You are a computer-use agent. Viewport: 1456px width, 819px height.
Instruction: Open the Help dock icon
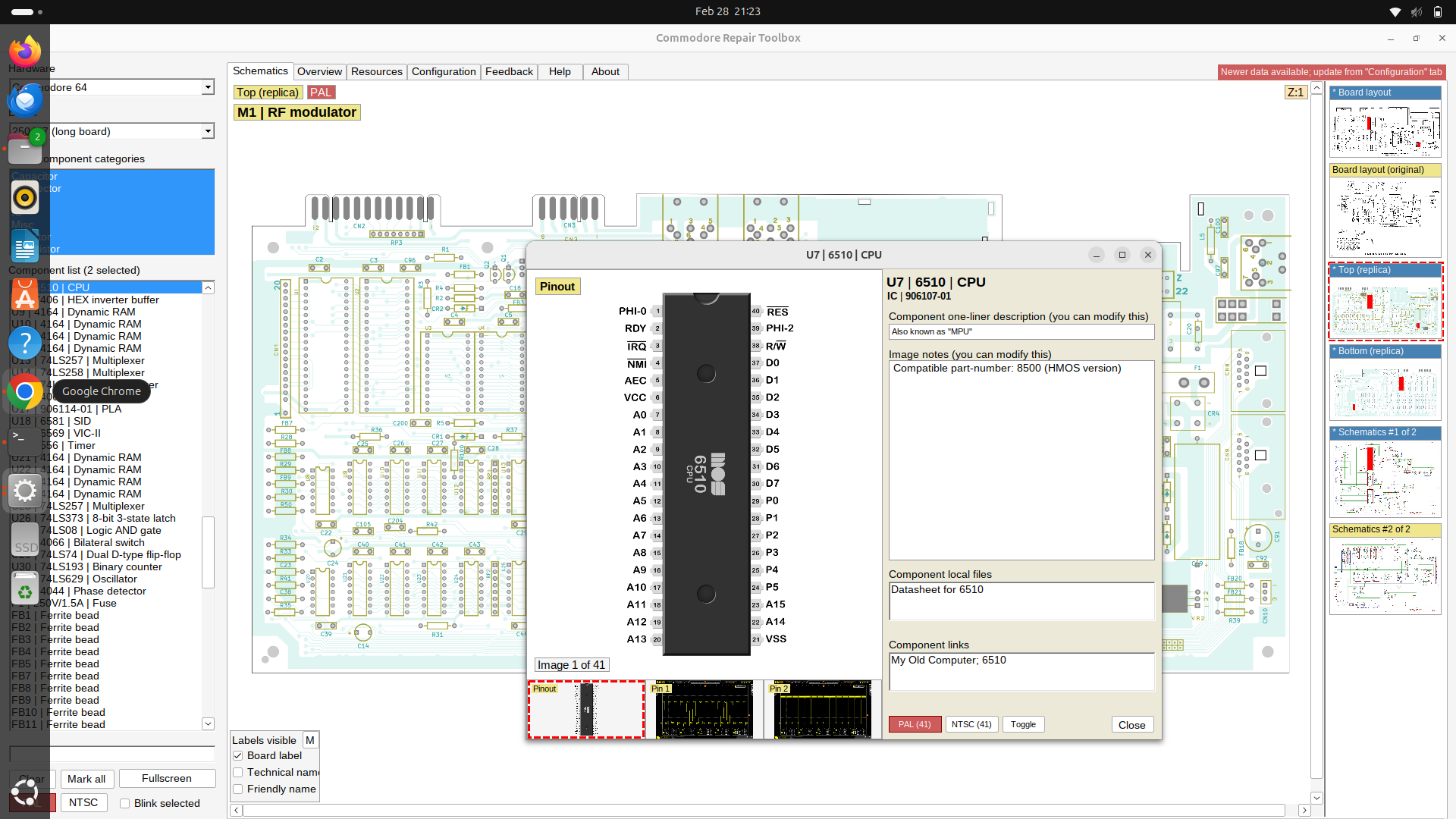coord(25,343)
